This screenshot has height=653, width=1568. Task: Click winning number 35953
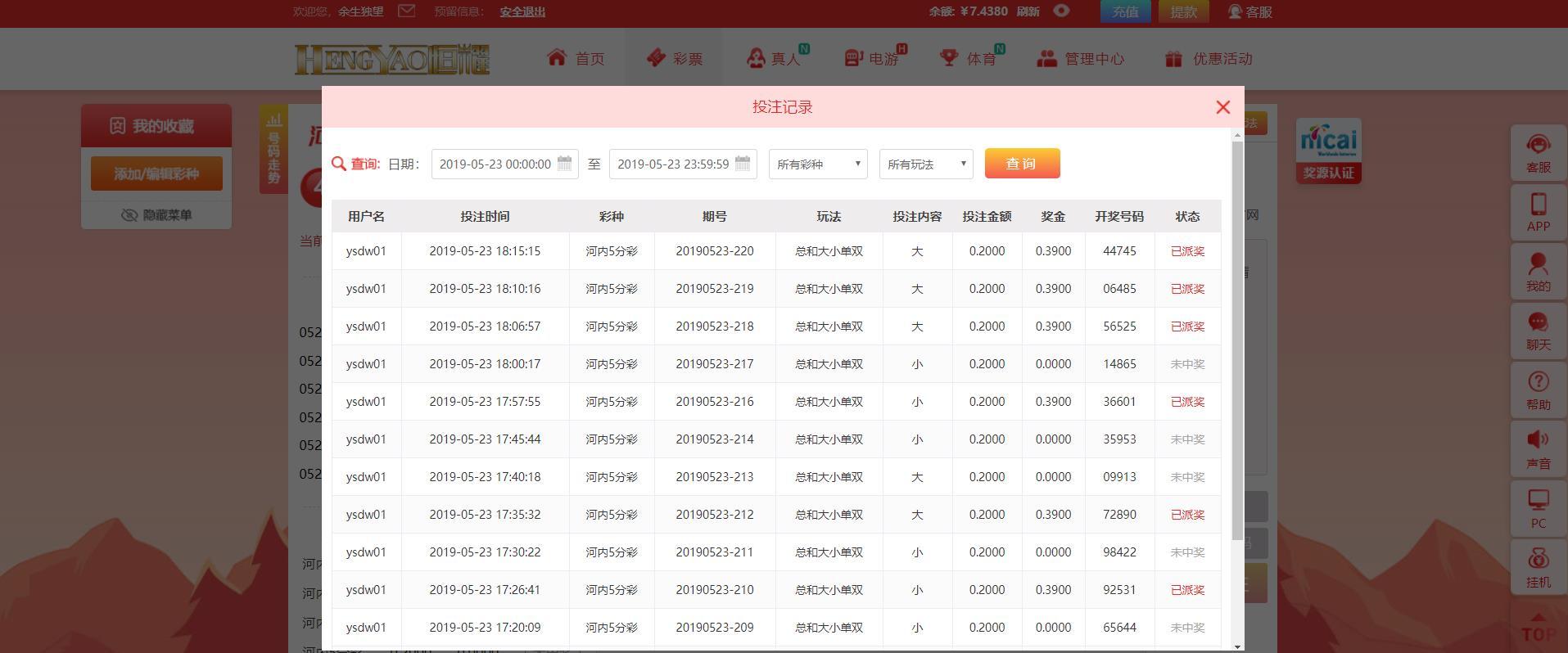tap(1119, 439)
